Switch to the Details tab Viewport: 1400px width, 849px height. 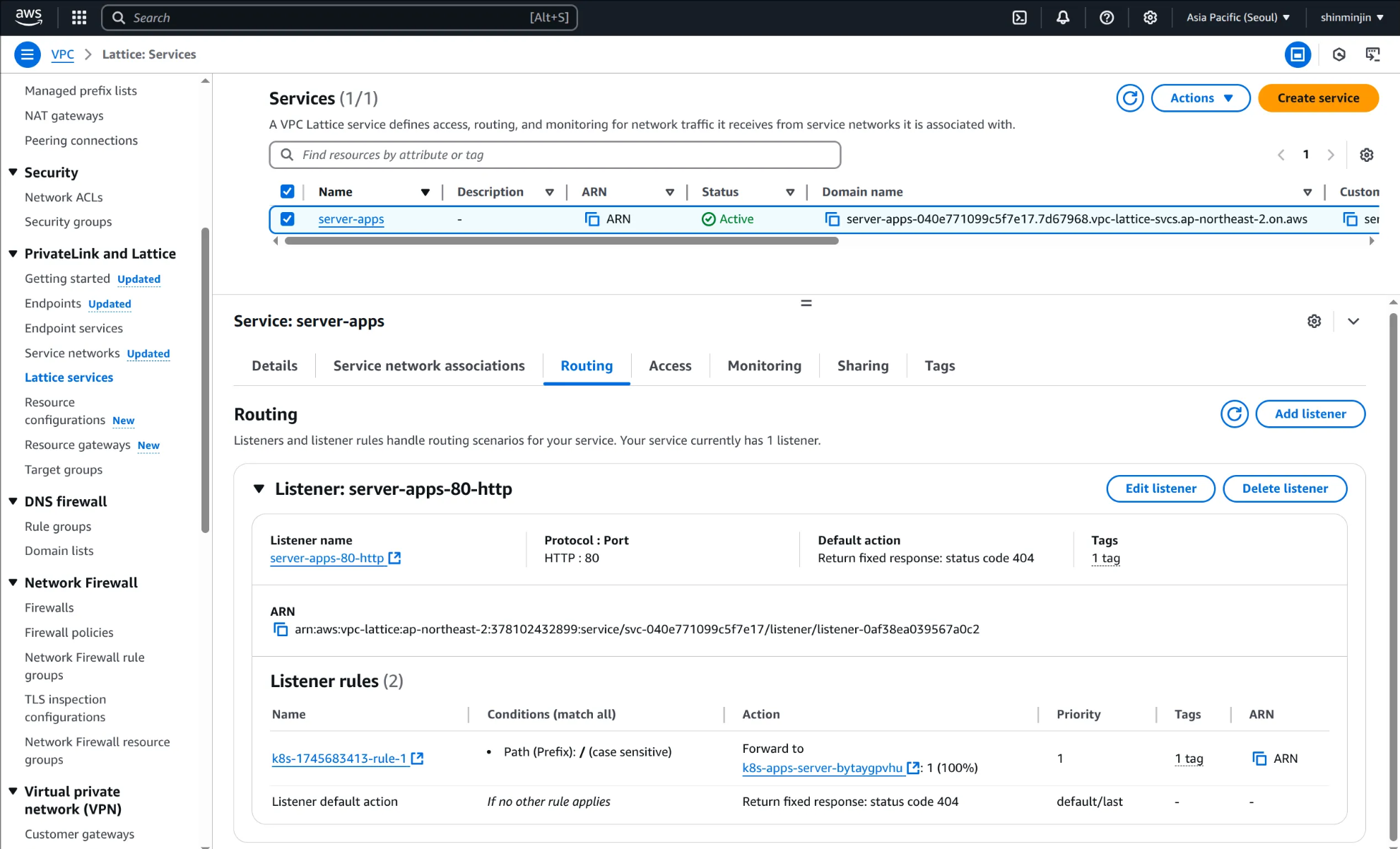[274, 365]
